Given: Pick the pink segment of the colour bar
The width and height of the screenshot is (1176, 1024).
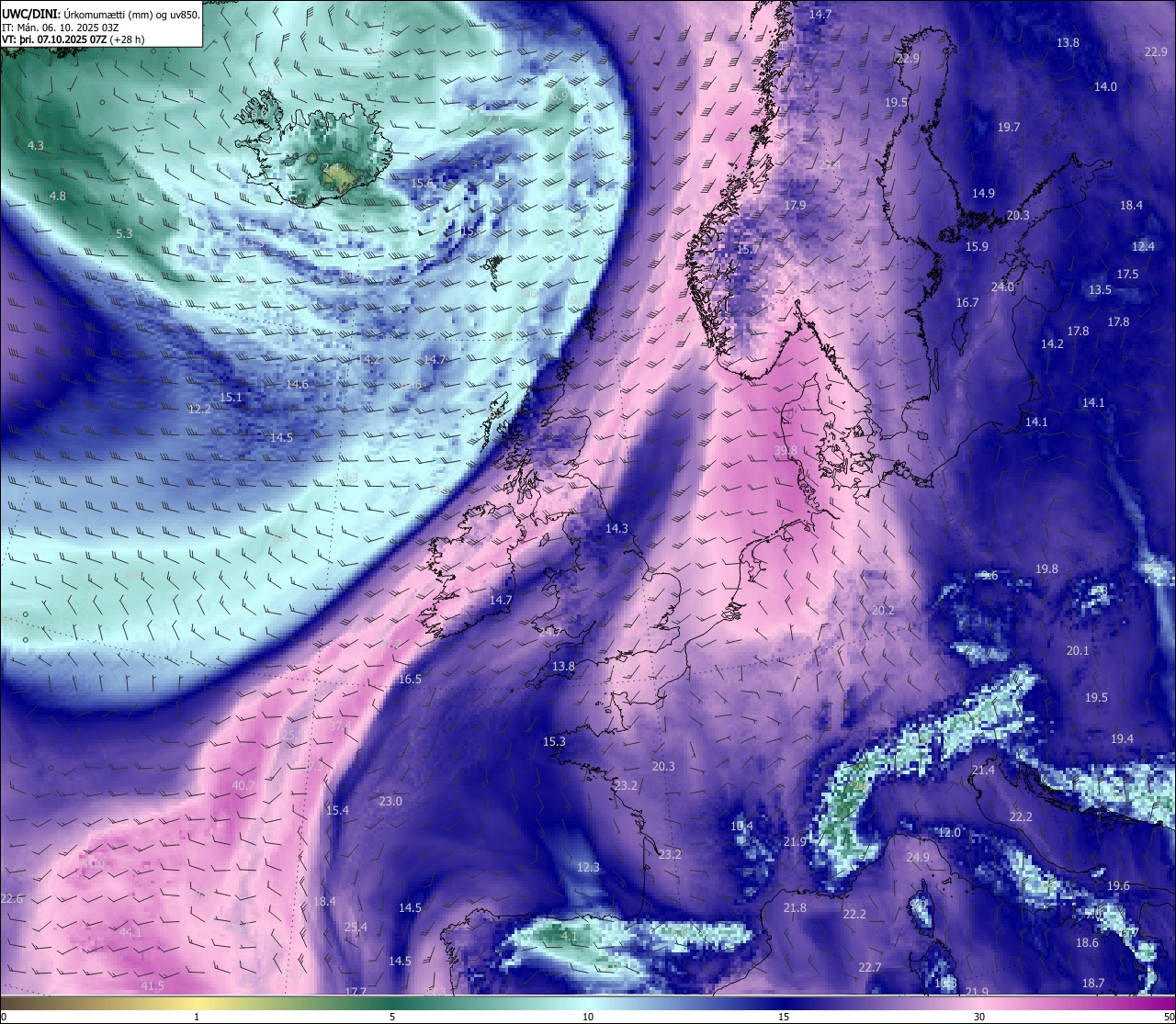Looking at the screenshot, I should click(979, 1003).
